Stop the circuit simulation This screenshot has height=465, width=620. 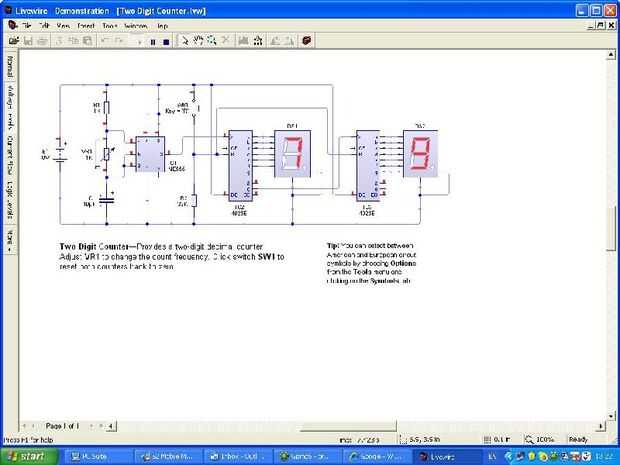pyautogui.click(x=166, y=42)
